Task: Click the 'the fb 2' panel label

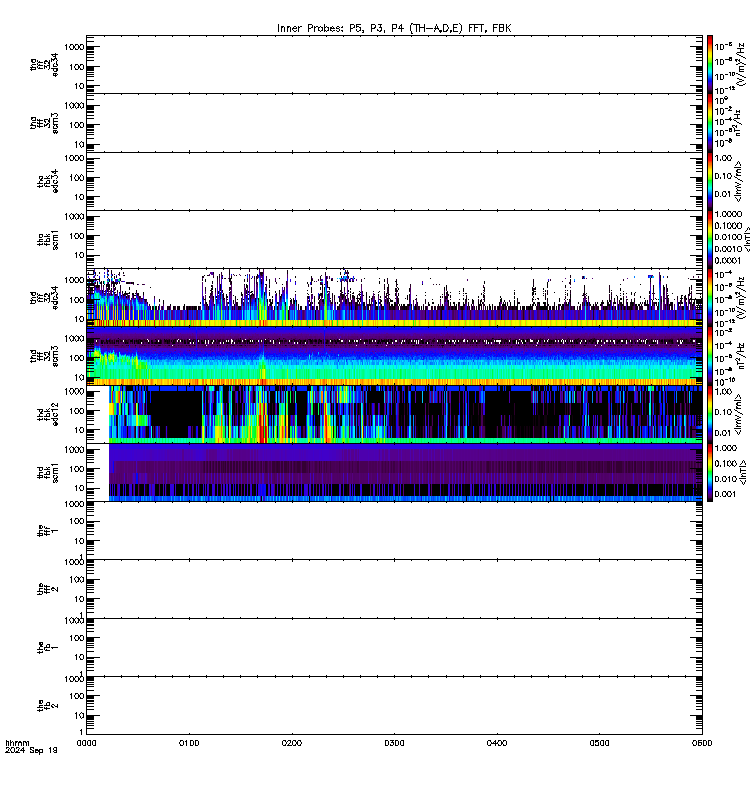Action: [x=48, y=706]
